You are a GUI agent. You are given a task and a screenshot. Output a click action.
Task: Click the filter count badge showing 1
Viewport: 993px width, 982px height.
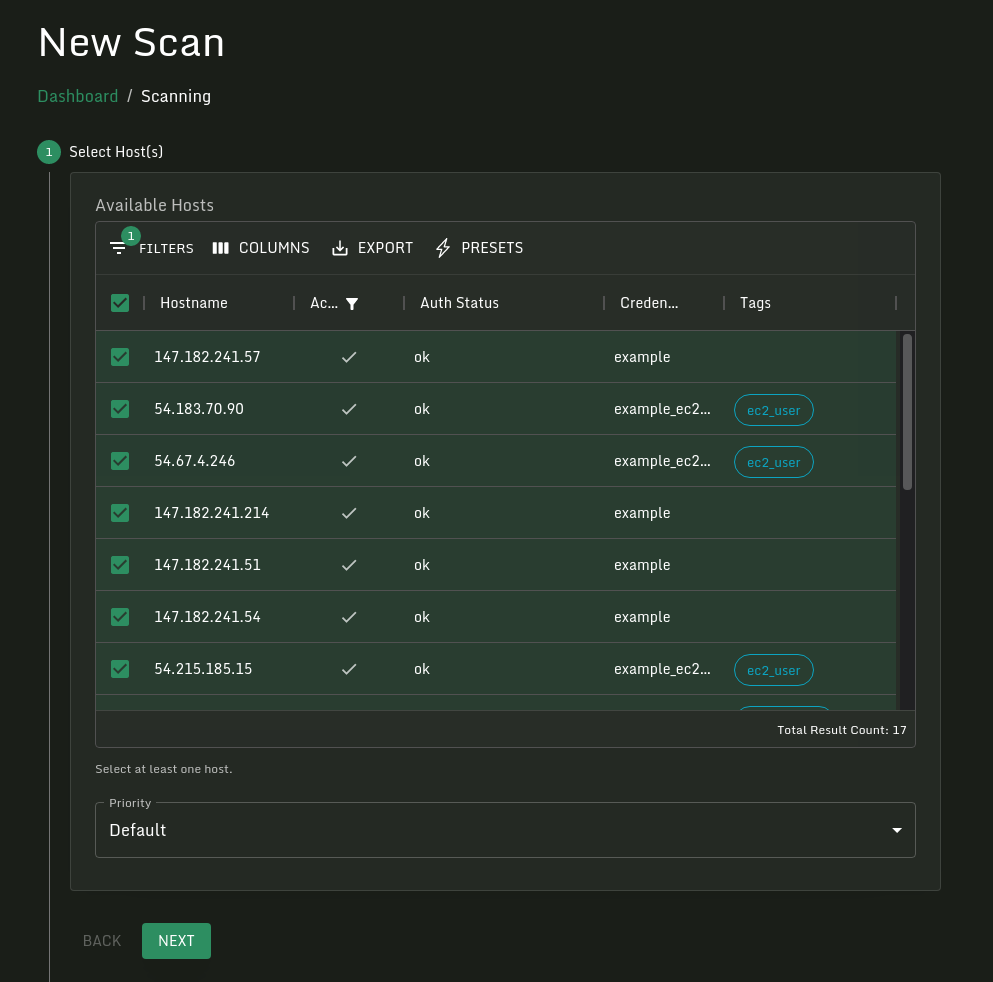pos(130,236)
